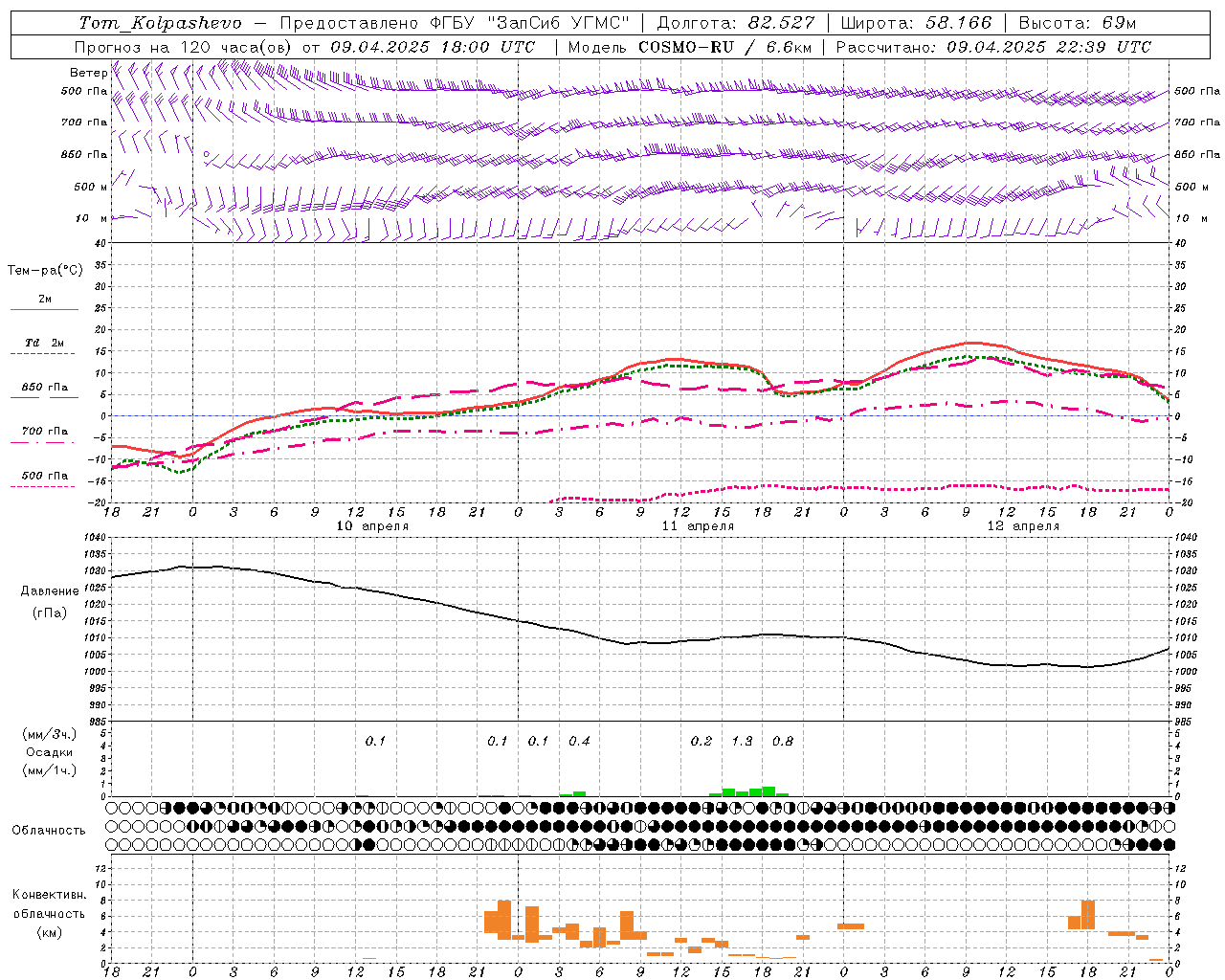The image size is (1225, 980).
Task: Click the 700 гПа temperature legend entry
Action: 45,433
